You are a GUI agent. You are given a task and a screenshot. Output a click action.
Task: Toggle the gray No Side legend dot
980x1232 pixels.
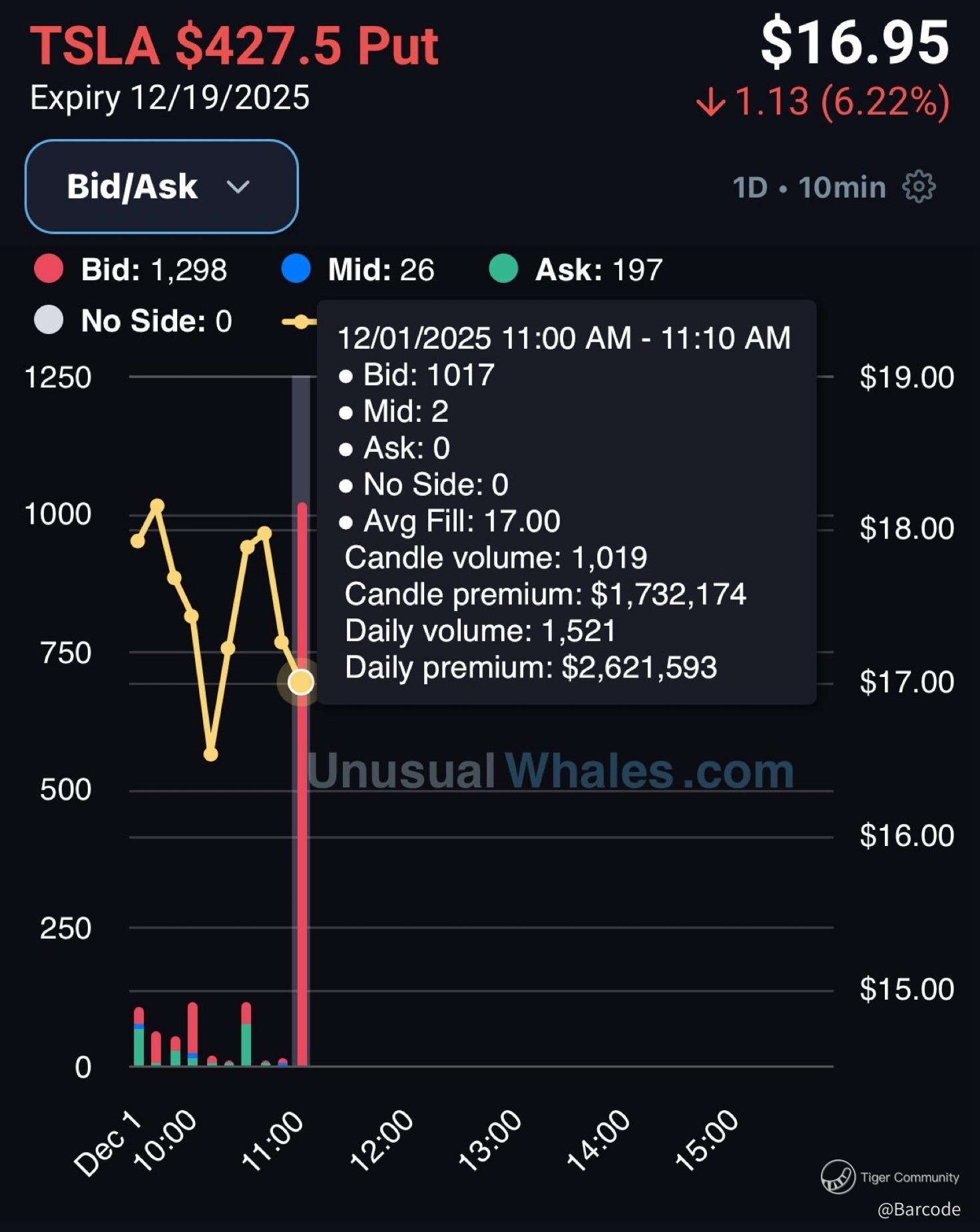(x=49, y=320)
